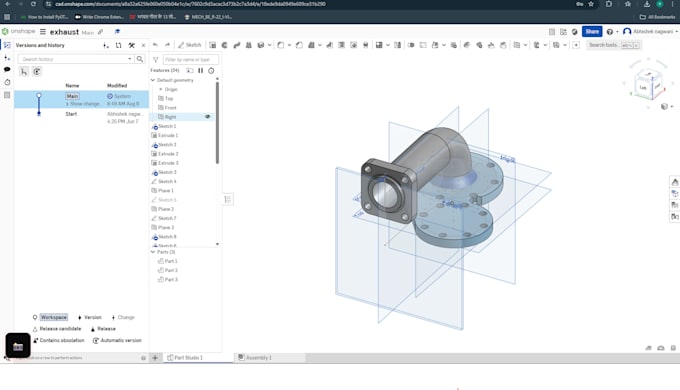Select Extrude 2 in the feature list

[165, 154]
